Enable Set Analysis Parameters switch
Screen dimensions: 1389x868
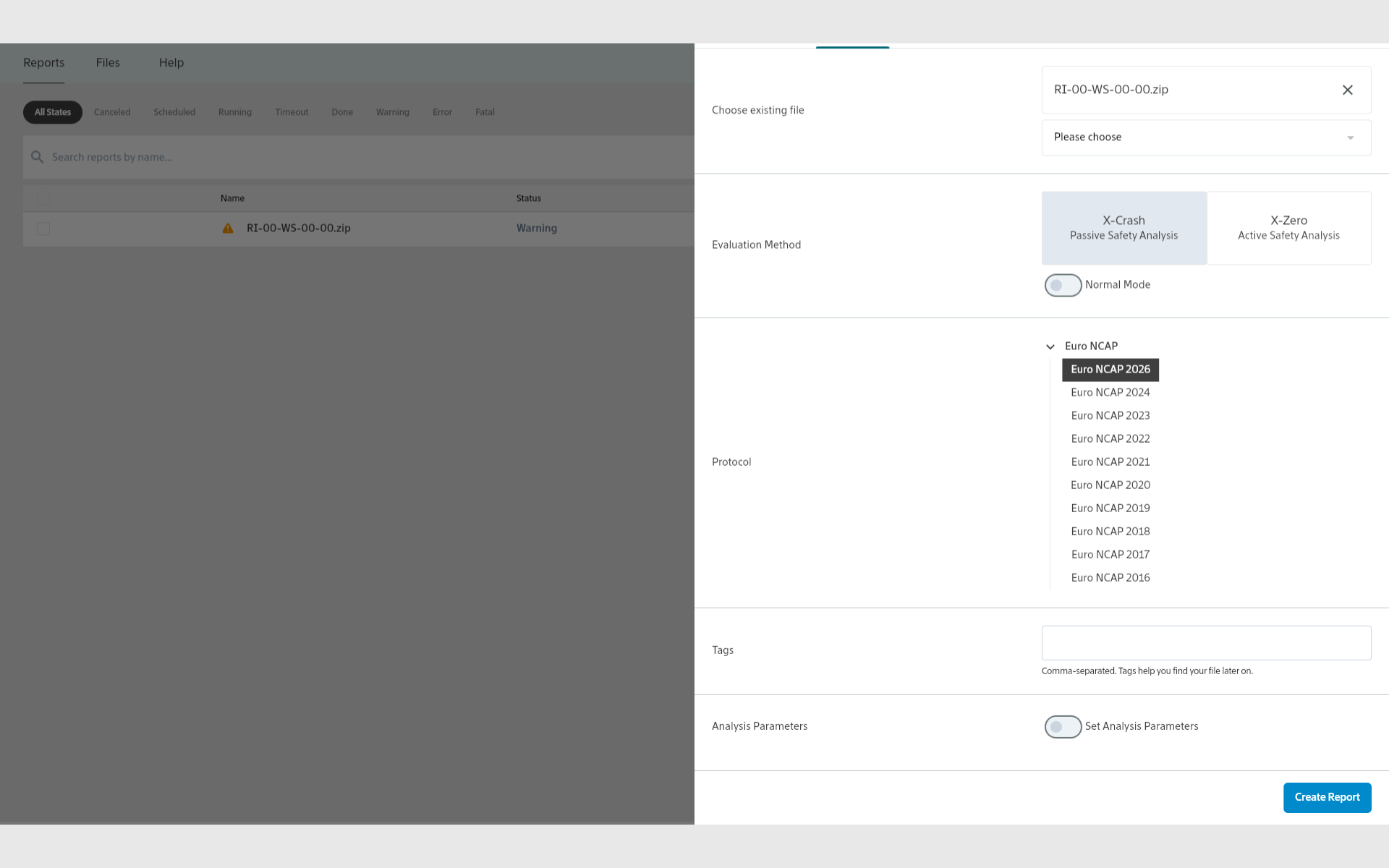[1063, 726]
